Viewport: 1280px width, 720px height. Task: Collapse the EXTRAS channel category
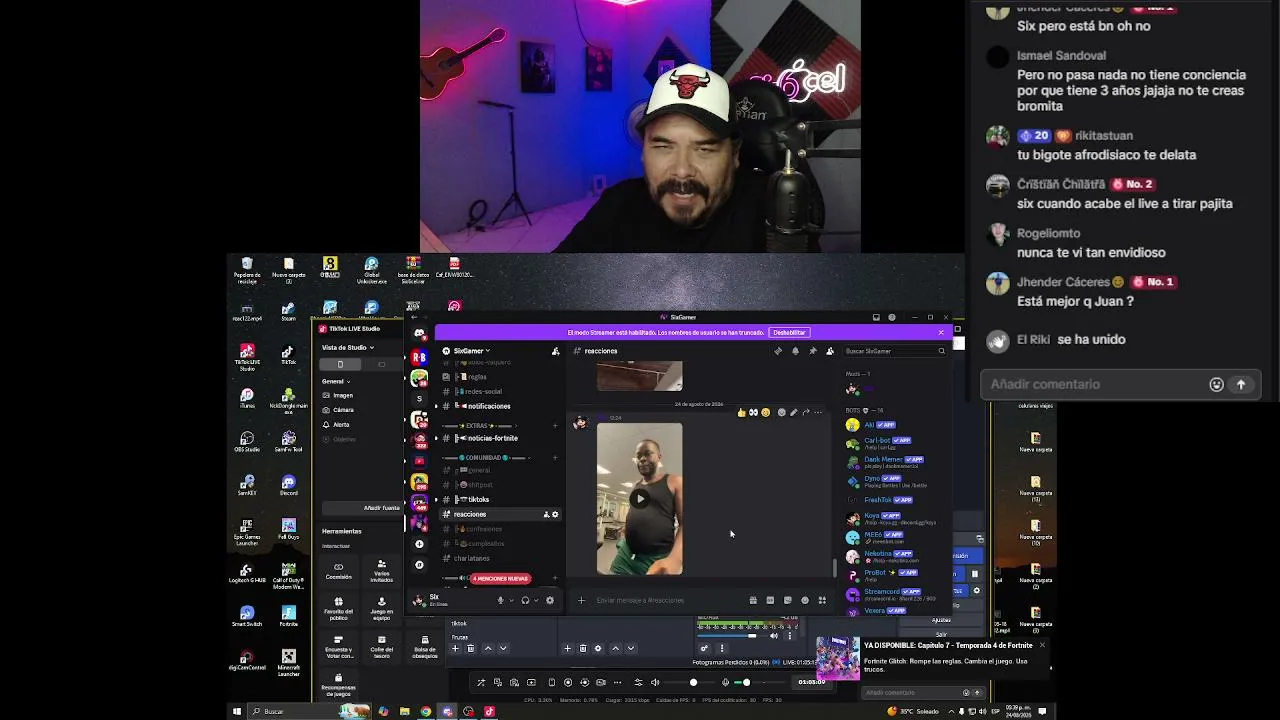(x=482, y=425)
